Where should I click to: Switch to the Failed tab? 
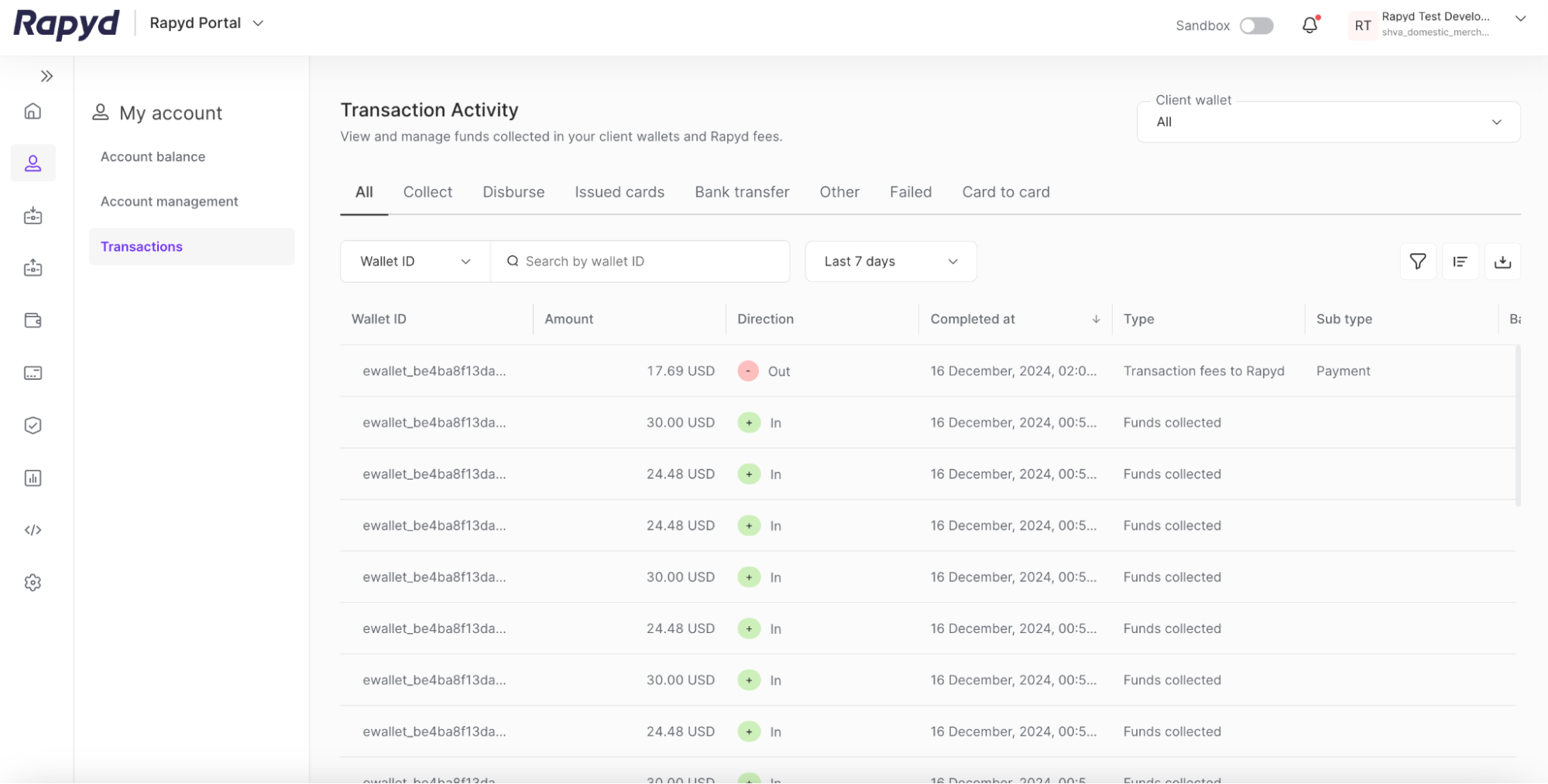click(911, 192)
